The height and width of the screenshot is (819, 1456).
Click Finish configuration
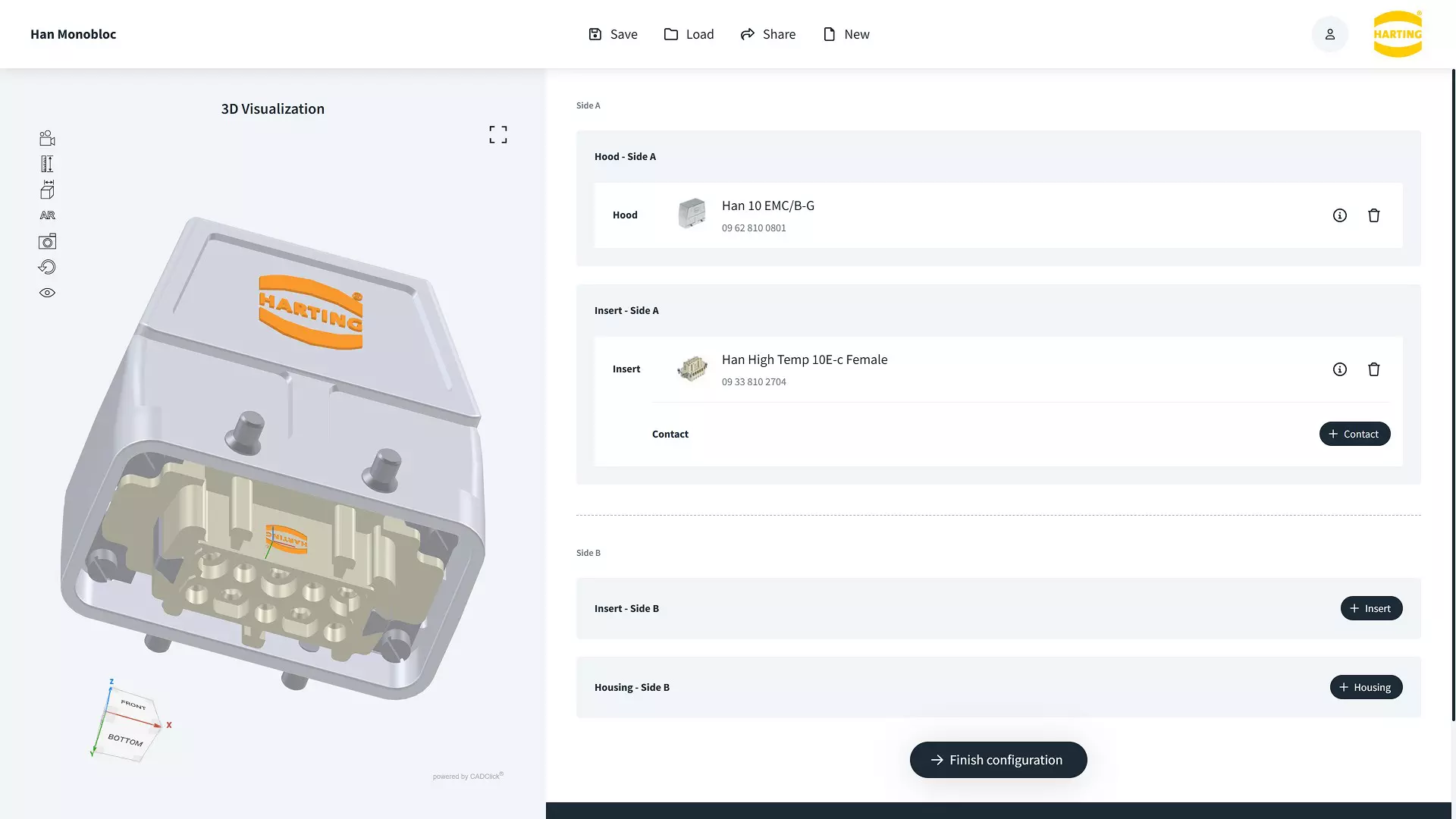tap(998, 760)
